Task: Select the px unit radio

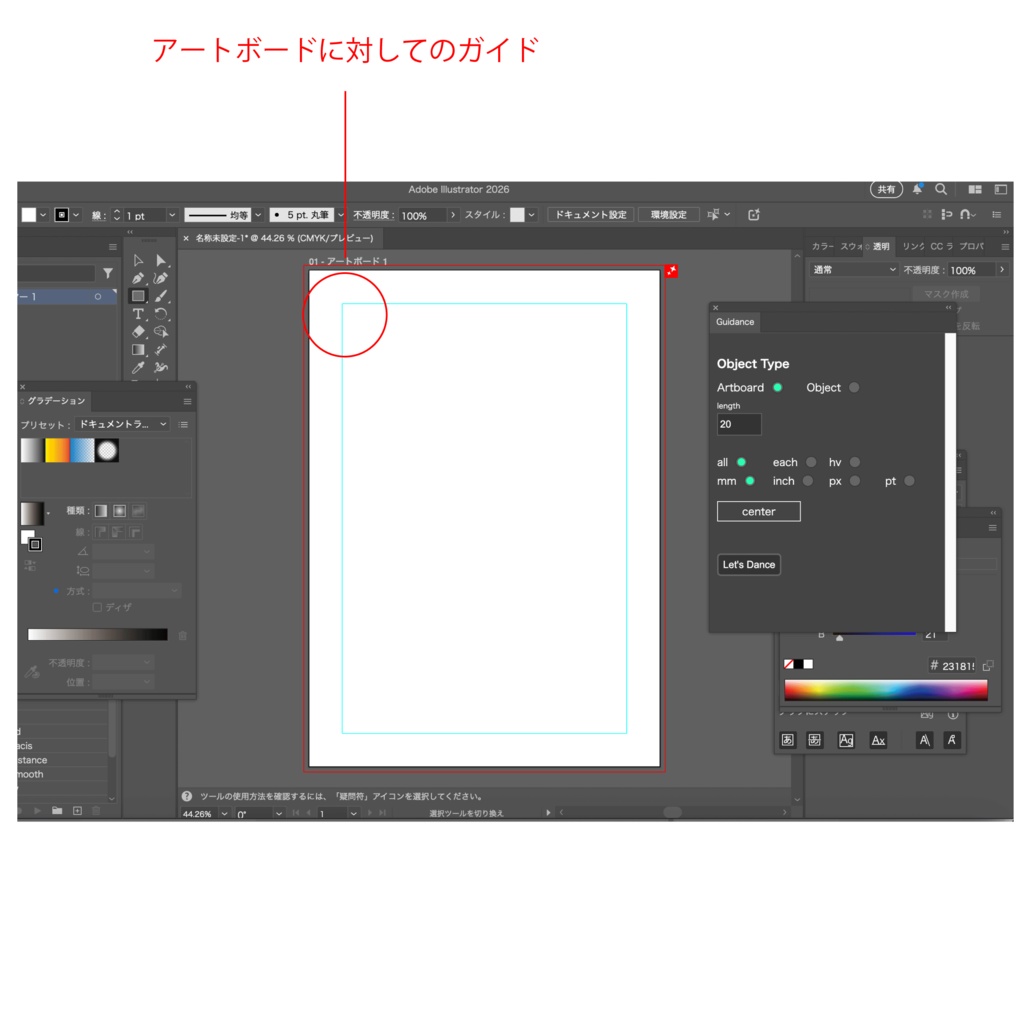Action: tap(855, 481)
